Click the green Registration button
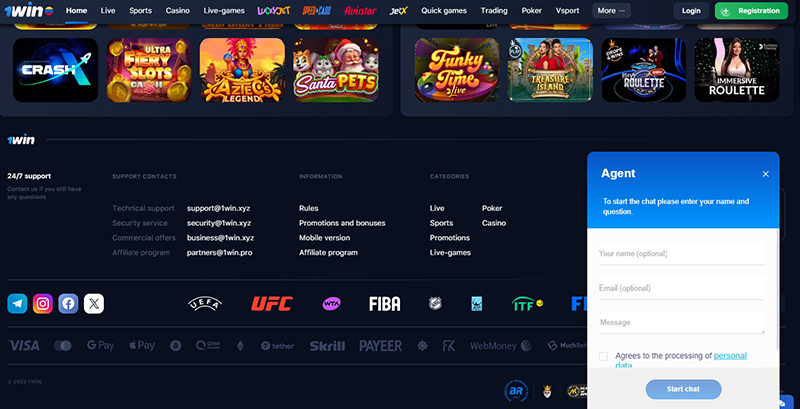The height and width of the screenshot is (409, 800). (x=752, y=11)
